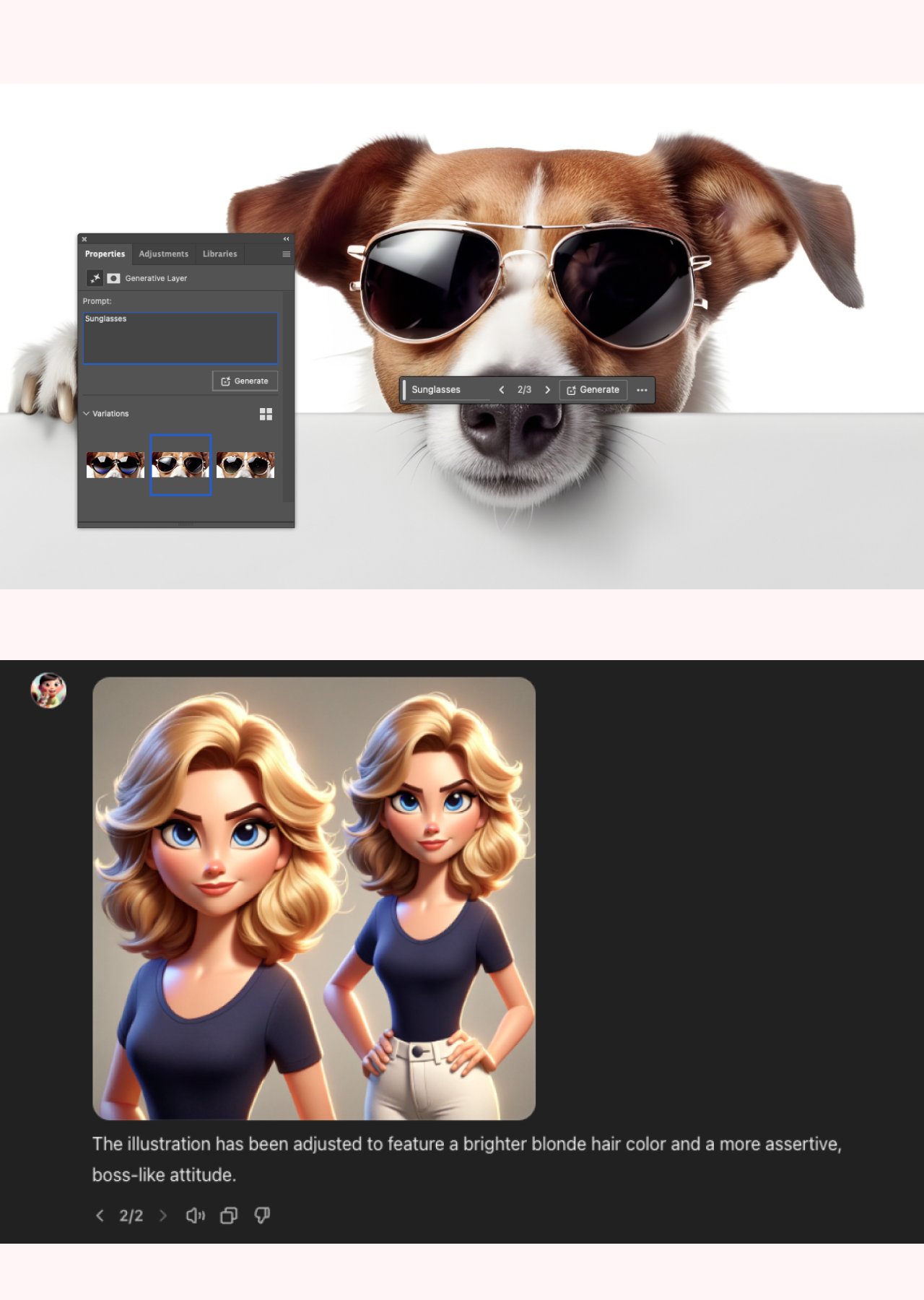
Task: Switch to the Adjustments tab
Action: coord(164,254)
